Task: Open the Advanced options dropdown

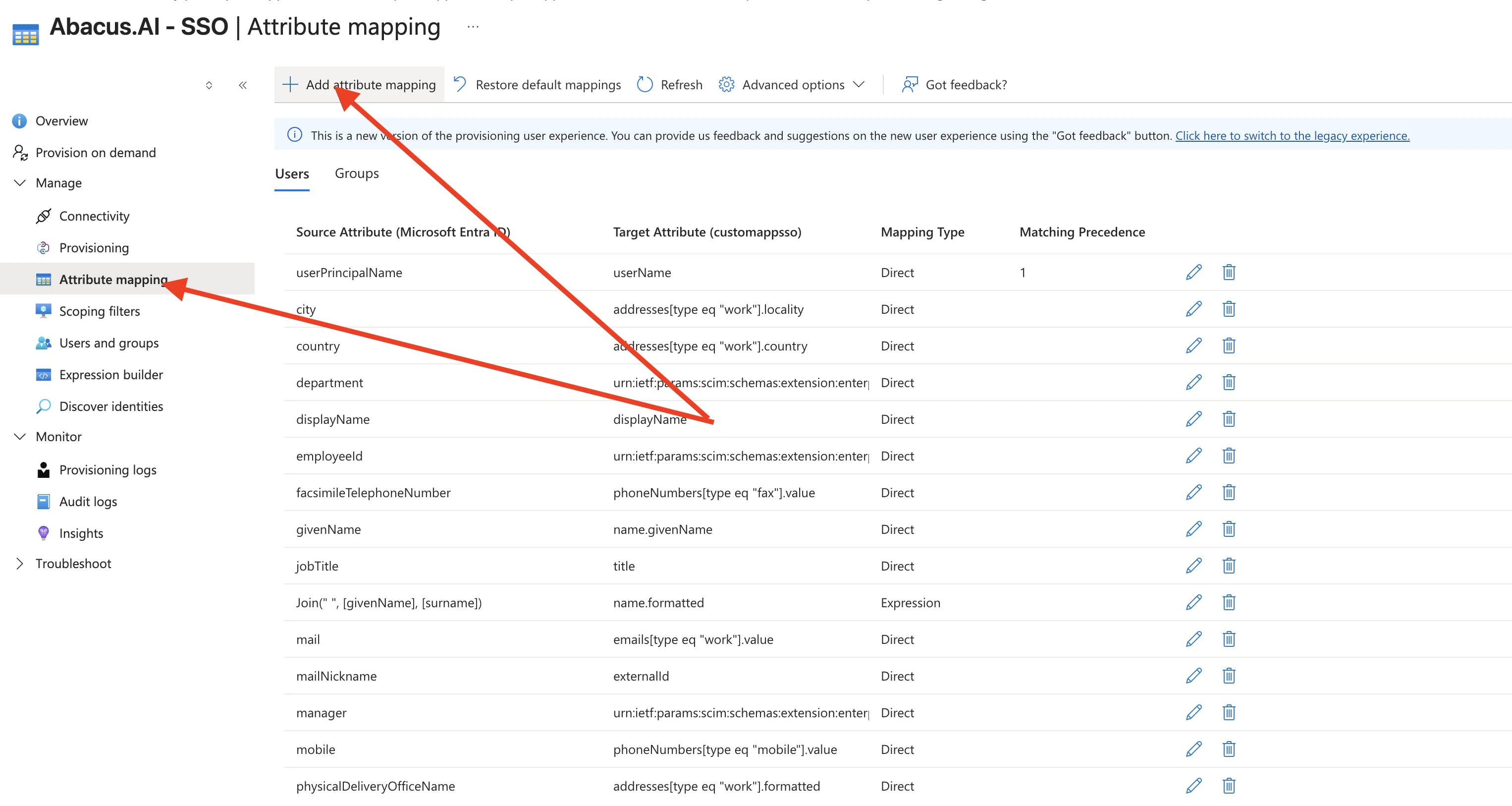Action: click(791, 85)
